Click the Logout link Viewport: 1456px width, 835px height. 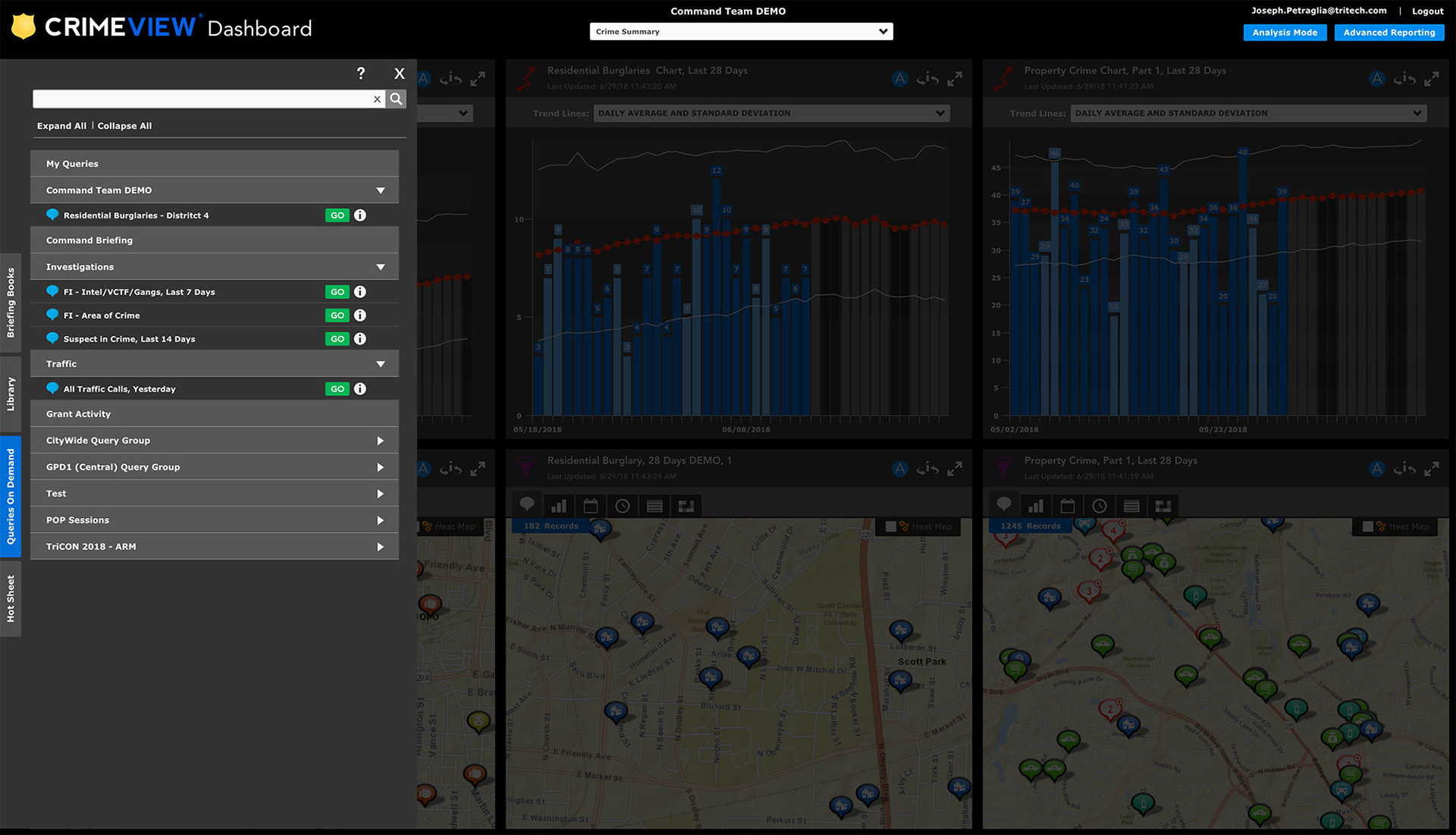[x=1427, y=11]
